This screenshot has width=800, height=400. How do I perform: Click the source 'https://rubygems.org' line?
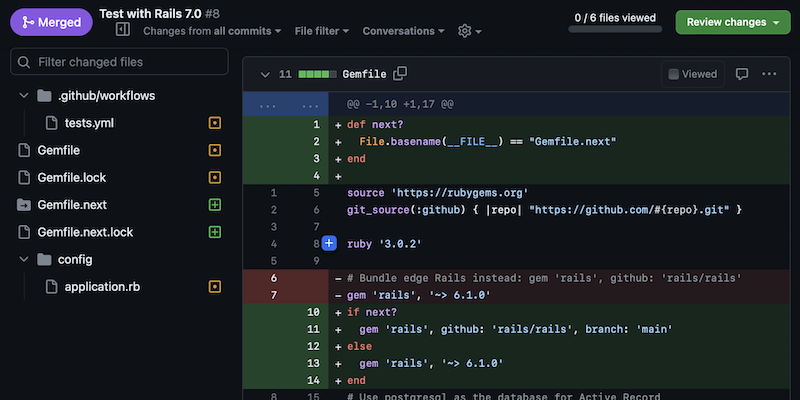click(437, 193)
